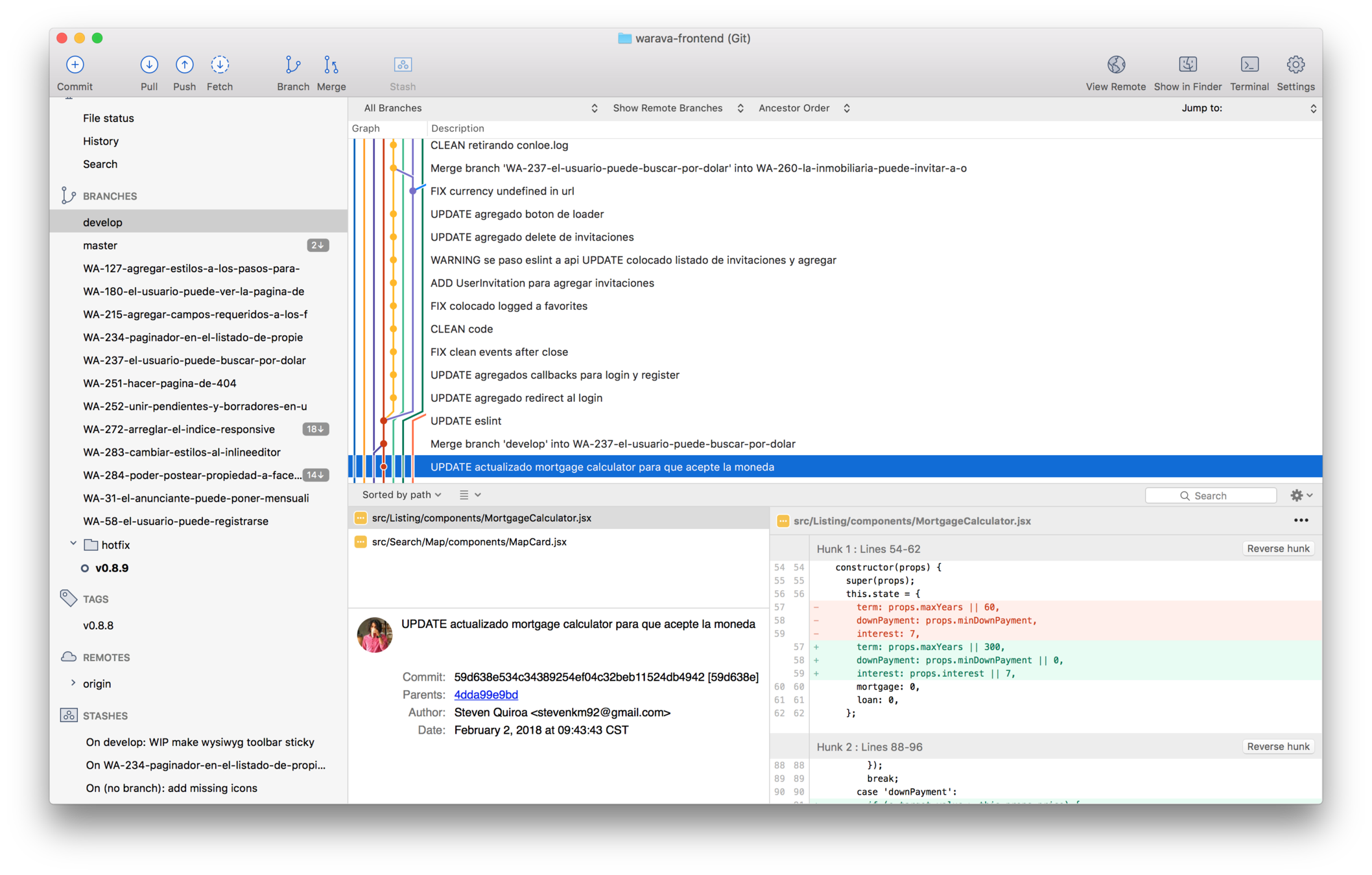
Task: Click Reverse hunk for Hunk 1
Action: click(x=1277, y=548)
